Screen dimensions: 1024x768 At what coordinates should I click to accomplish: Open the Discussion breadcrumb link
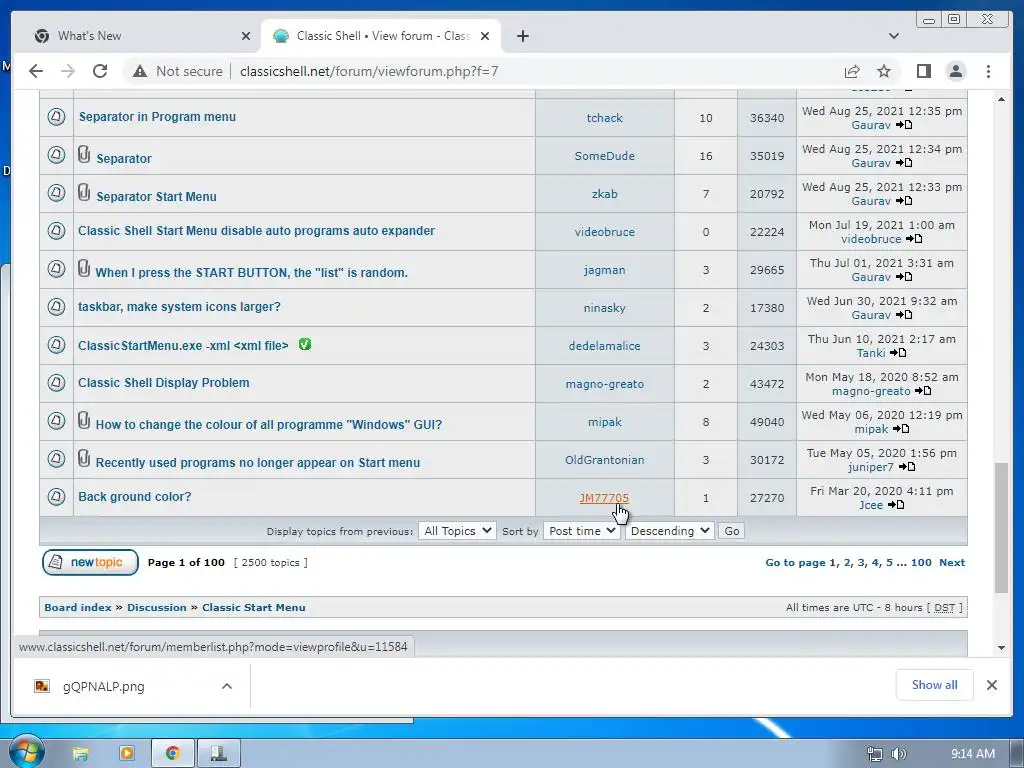[x=157, y=607]
